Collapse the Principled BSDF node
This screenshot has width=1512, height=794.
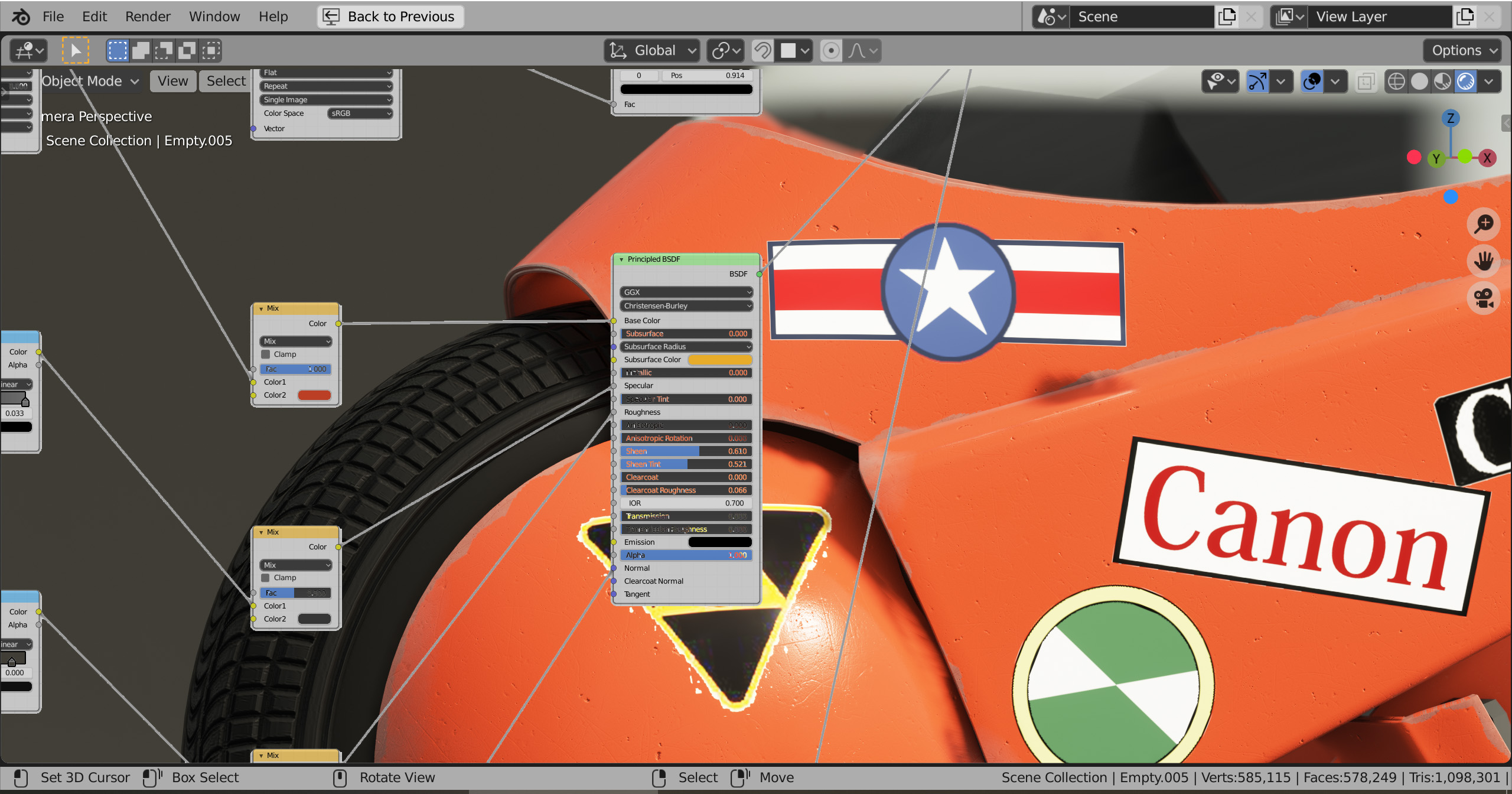(x=621, y=259)
